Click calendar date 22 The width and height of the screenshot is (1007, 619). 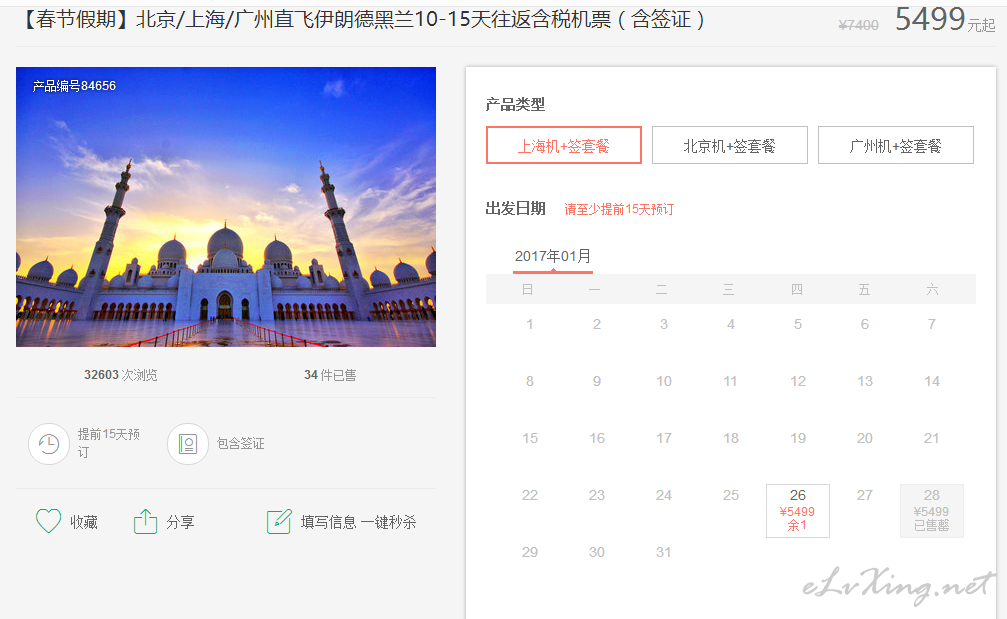pyautogui.click(x=530, y=495)
